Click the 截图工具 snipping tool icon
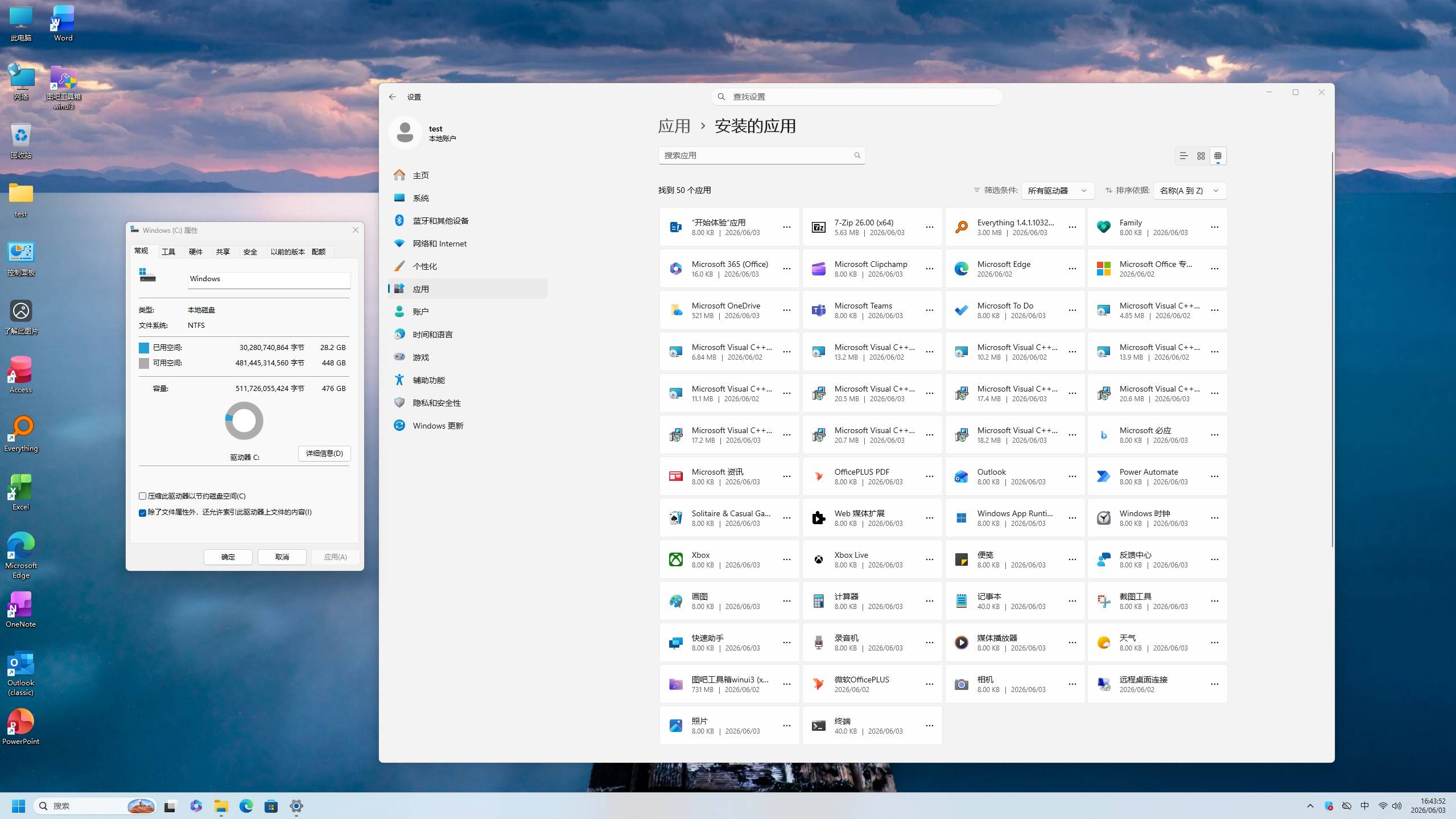The image size is (1456, 819). [x=1103, y=601]
